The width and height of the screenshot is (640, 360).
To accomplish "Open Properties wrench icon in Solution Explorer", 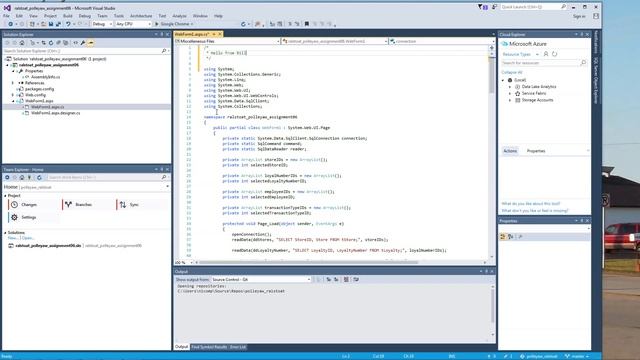I will pyautogui.click(x=83, y=42).
